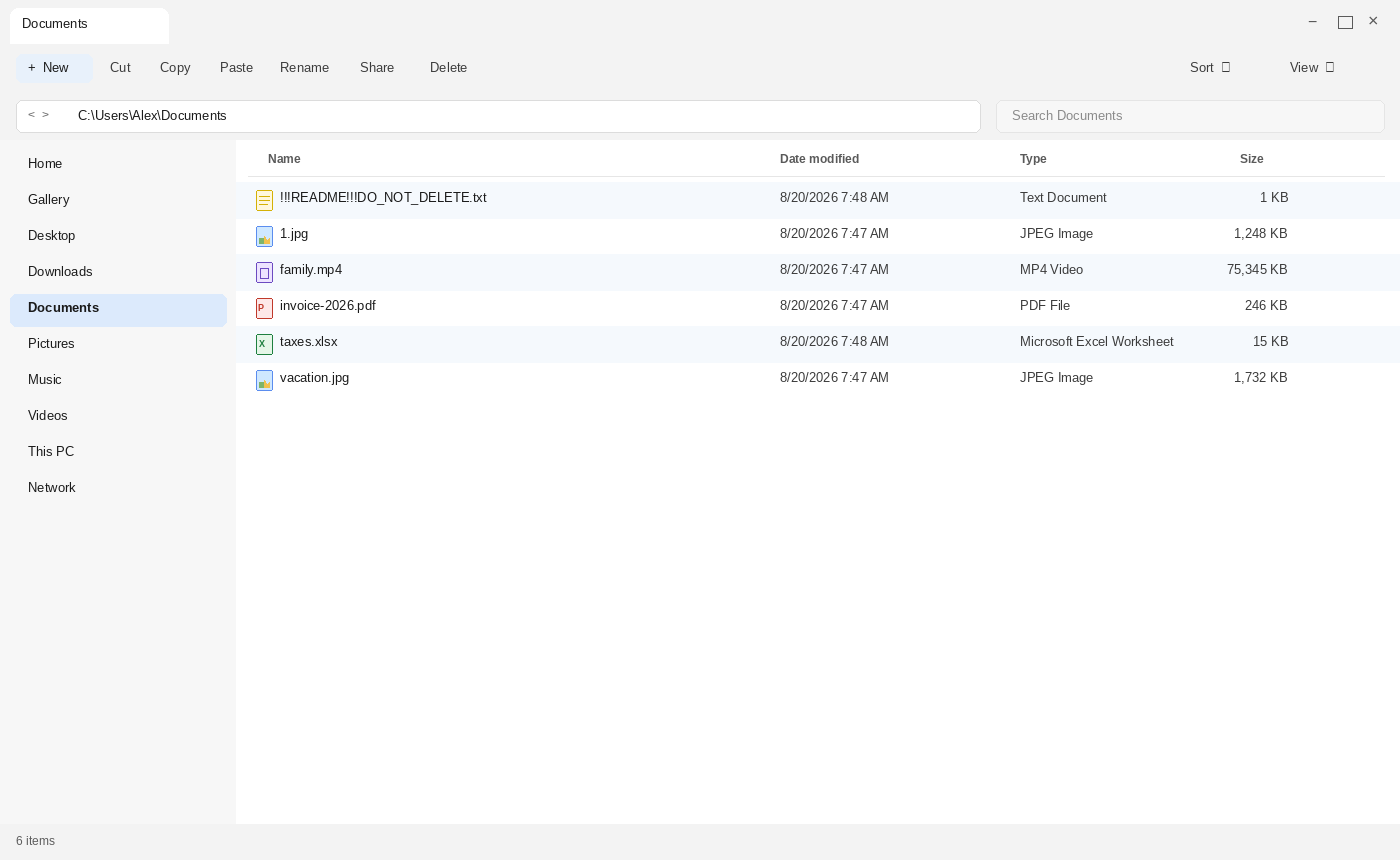Open Gallery in the sidebar
The width and height of the screenshot is (1400, 860).
pos(118,200)
